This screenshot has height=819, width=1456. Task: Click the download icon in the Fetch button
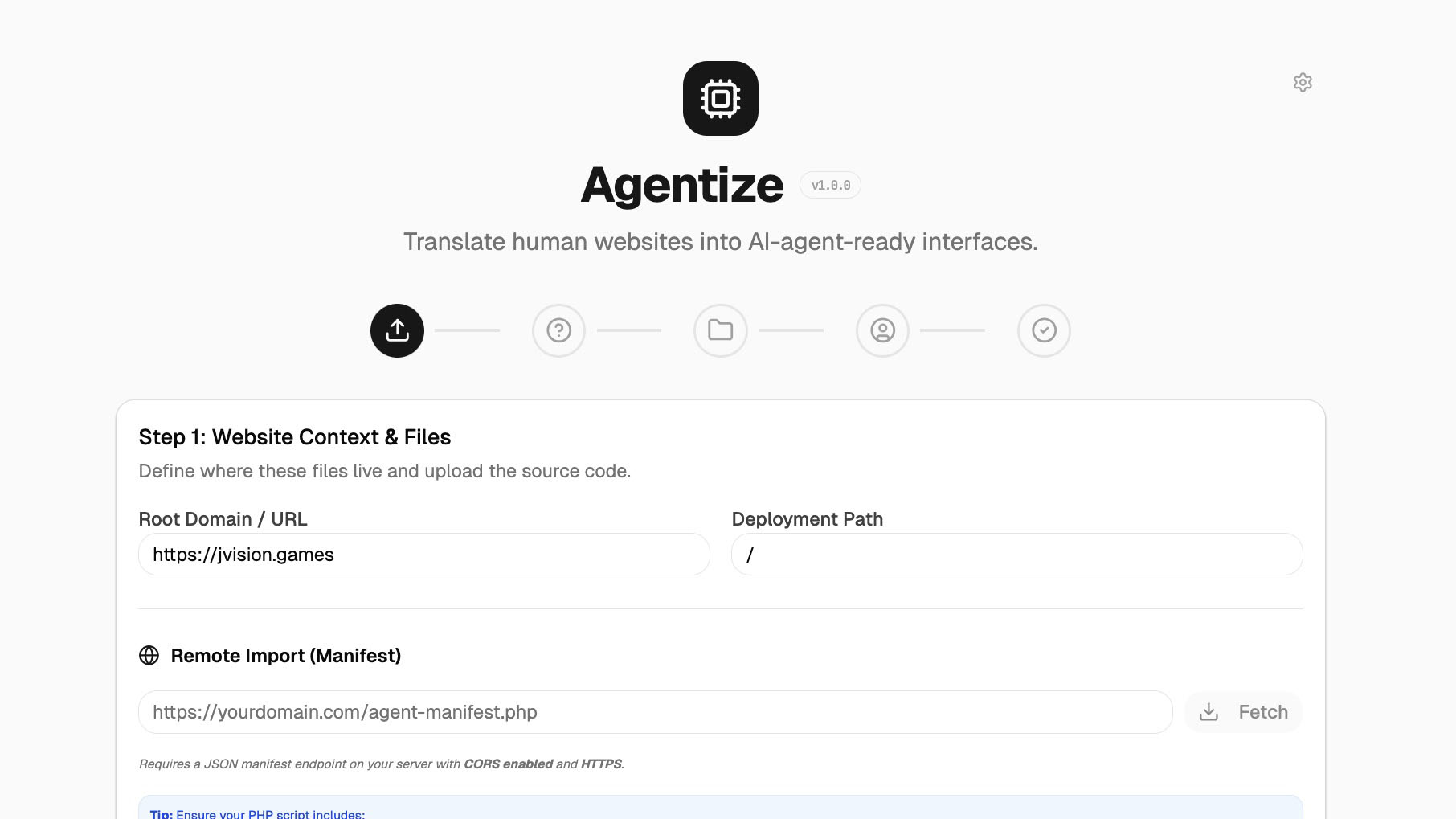[1210, 712]
